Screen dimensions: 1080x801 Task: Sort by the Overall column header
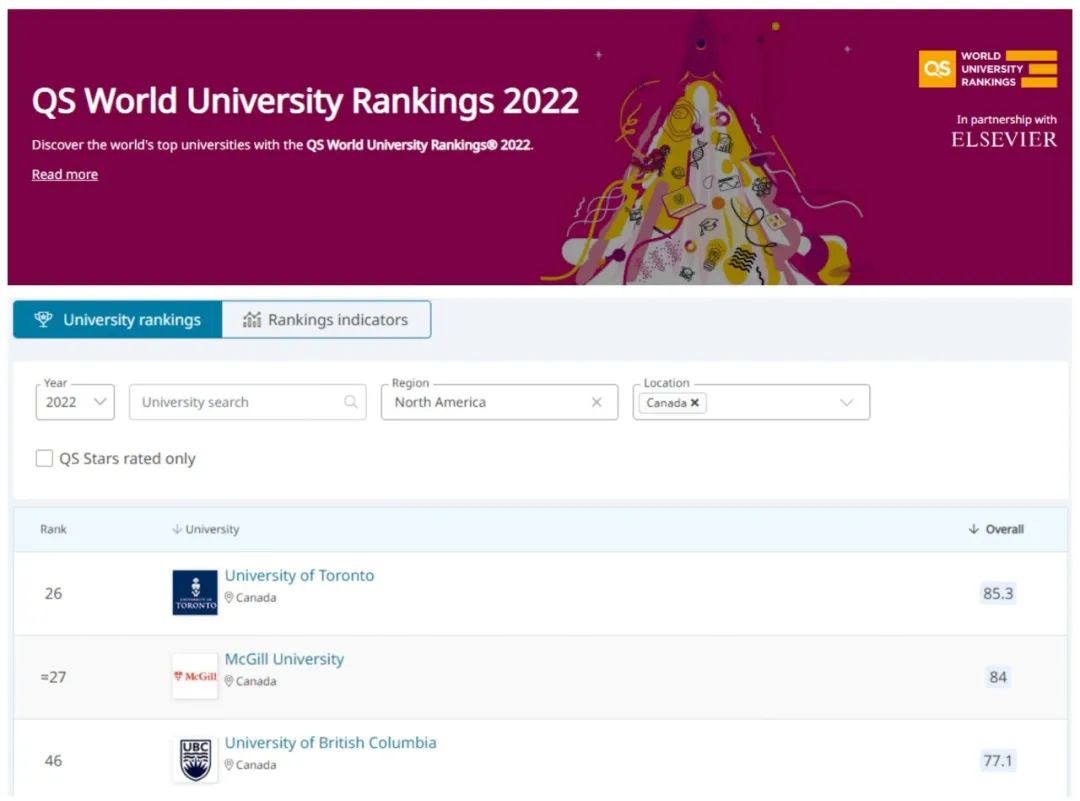point(996,529)
